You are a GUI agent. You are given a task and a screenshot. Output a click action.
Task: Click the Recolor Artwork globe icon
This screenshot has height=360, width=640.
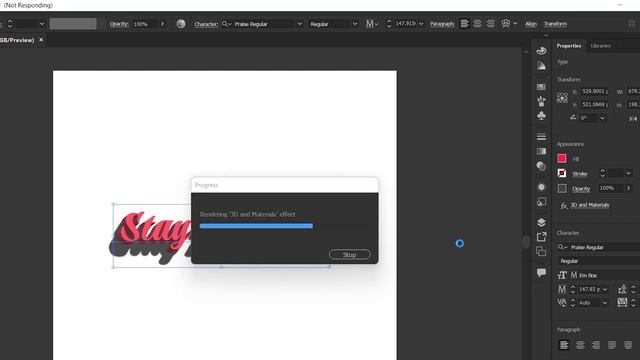(x=181, y=24)
